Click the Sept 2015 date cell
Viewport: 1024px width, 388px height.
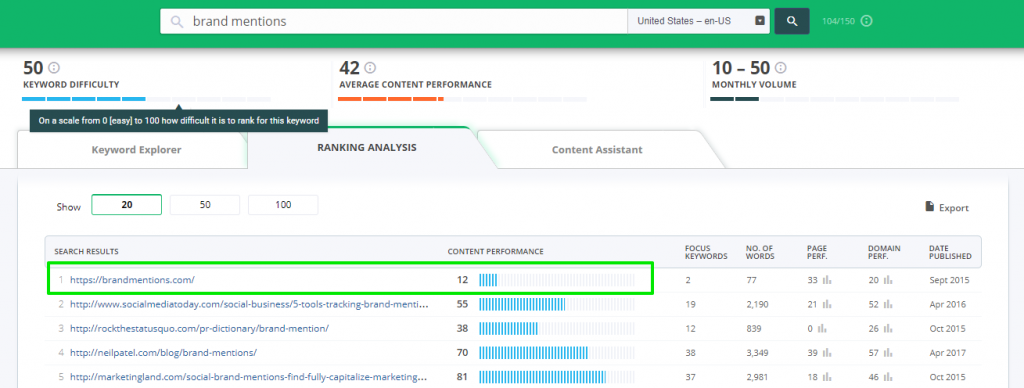950,280
